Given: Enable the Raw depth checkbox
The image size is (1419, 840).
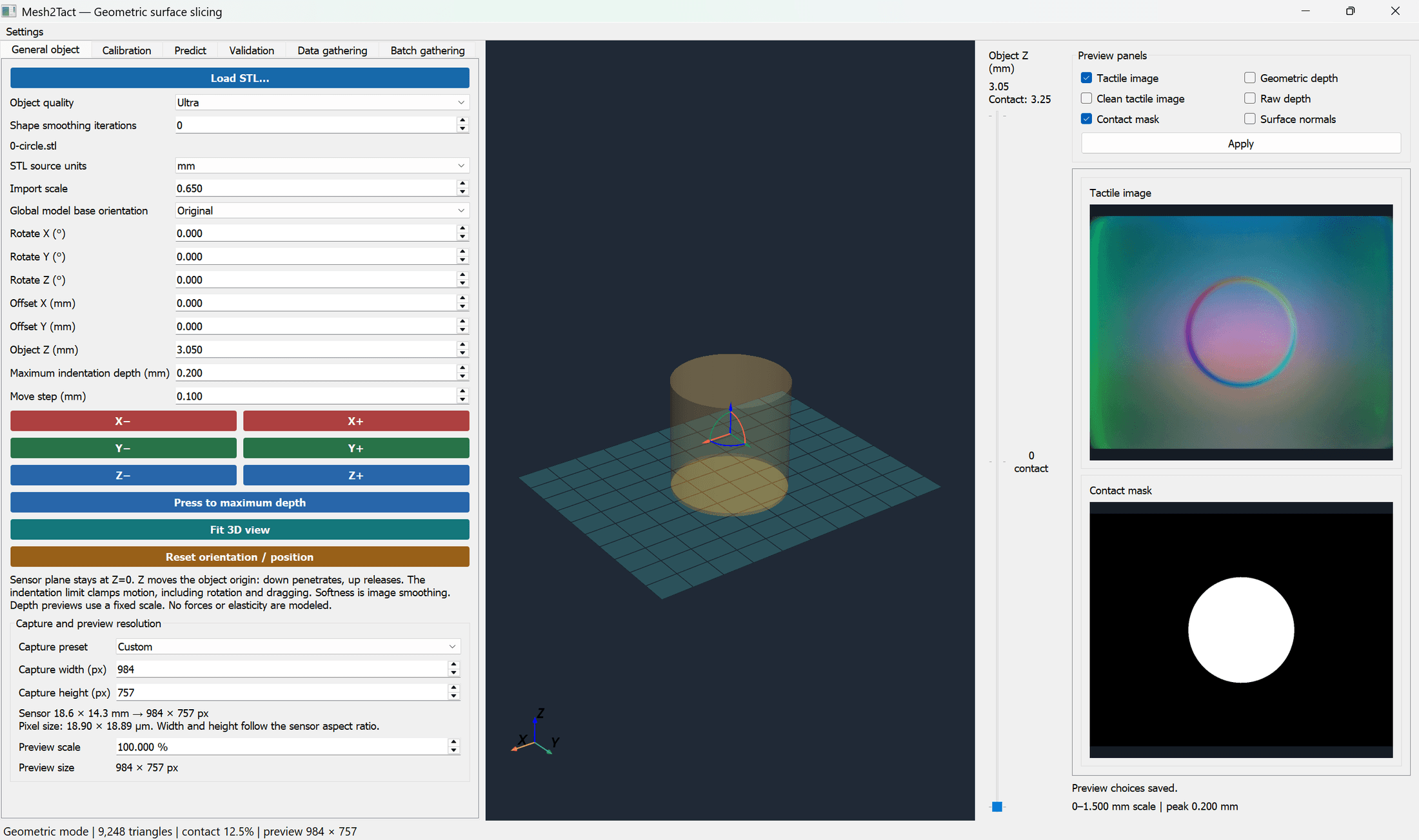Looking at the screenshot, I should (x=1250, y=99).
